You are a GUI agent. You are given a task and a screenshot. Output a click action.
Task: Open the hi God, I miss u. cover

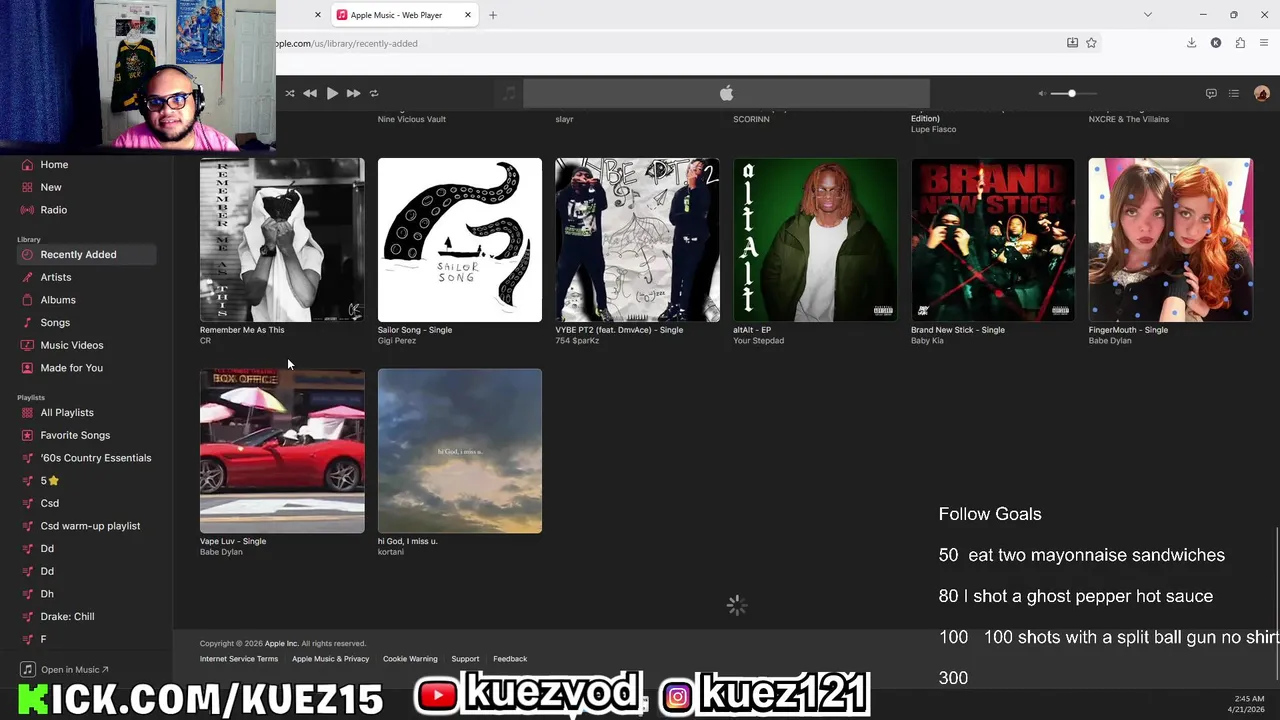point(460,451)
